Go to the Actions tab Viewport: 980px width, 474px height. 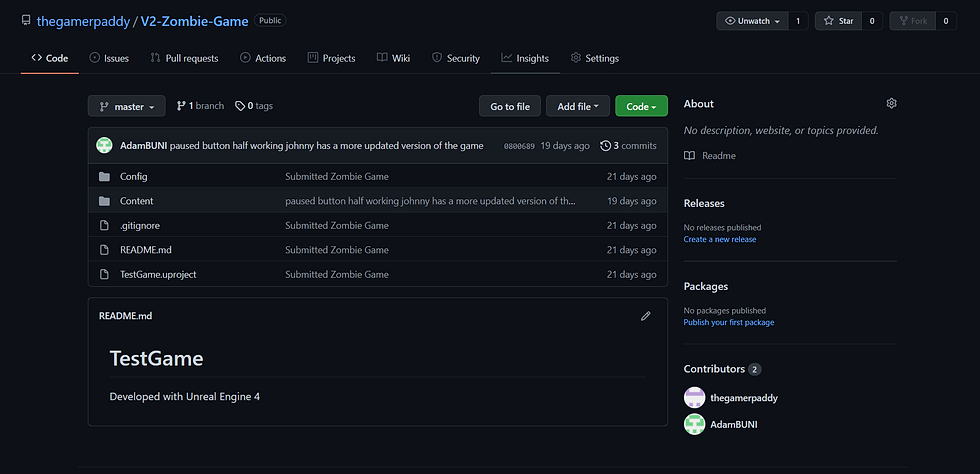(x=263, y=58)
